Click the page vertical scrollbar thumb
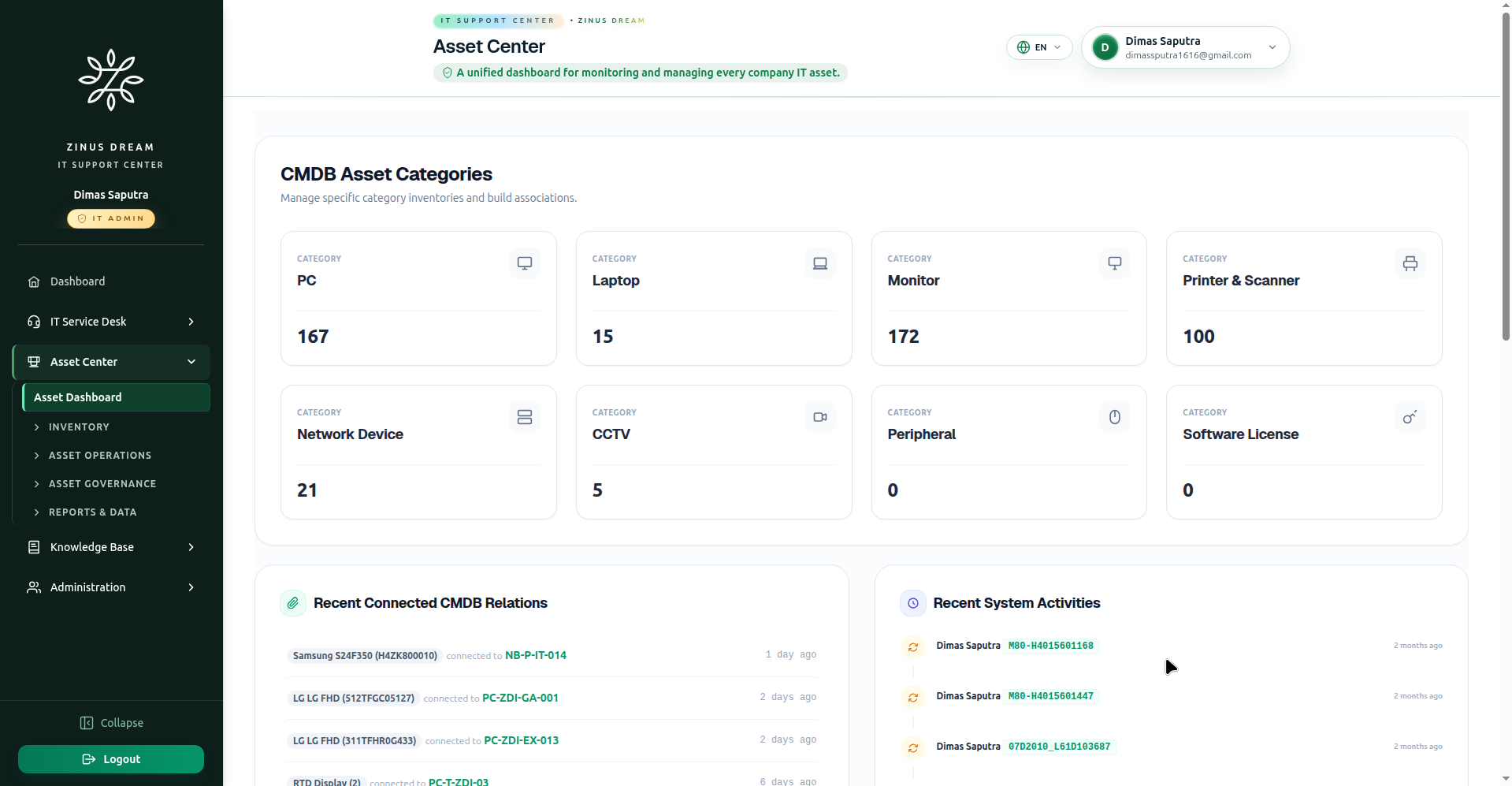The image size is (1512, 786). point(1506,176)
